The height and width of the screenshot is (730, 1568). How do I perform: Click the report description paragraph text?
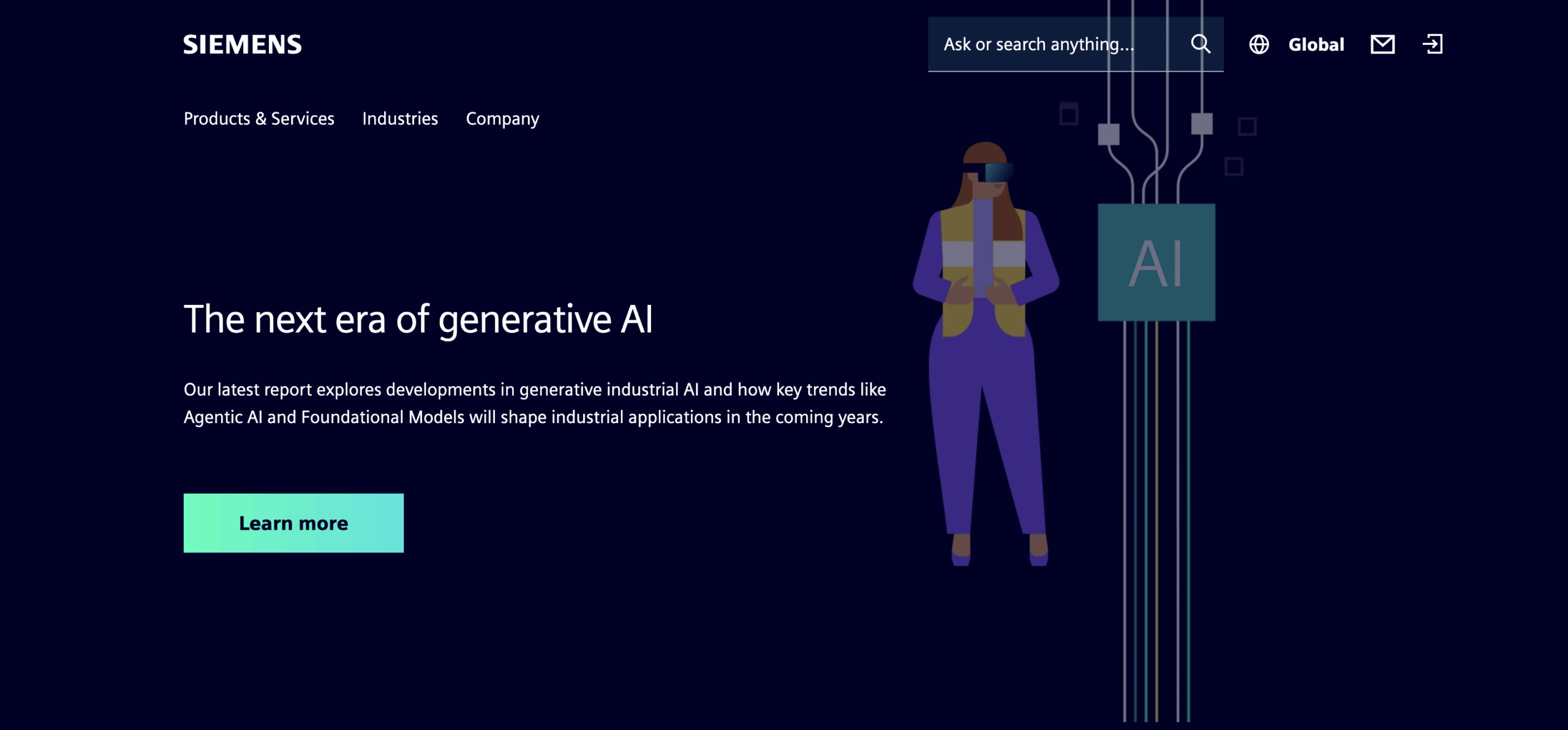(534, 403)
